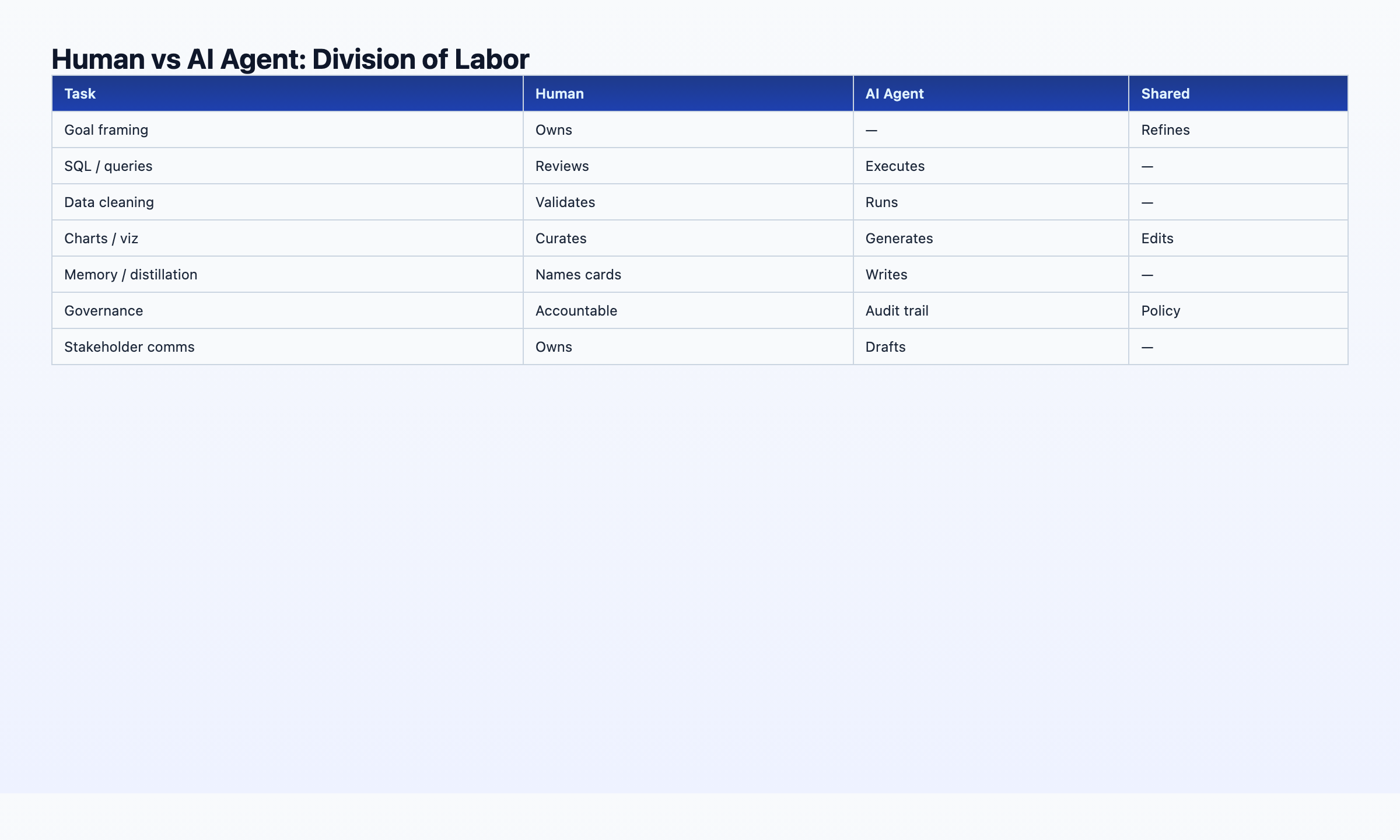
Task: Click the 'SQL / queries' task cell
Action: click(288, 166)
